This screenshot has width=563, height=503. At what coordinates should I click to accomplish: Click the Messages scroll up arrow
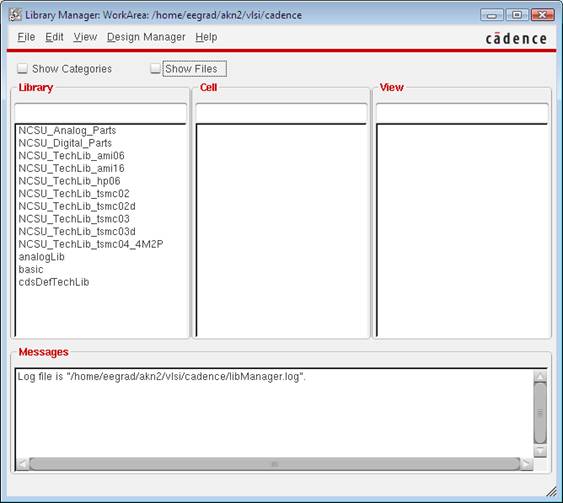[x=540, y=376]
